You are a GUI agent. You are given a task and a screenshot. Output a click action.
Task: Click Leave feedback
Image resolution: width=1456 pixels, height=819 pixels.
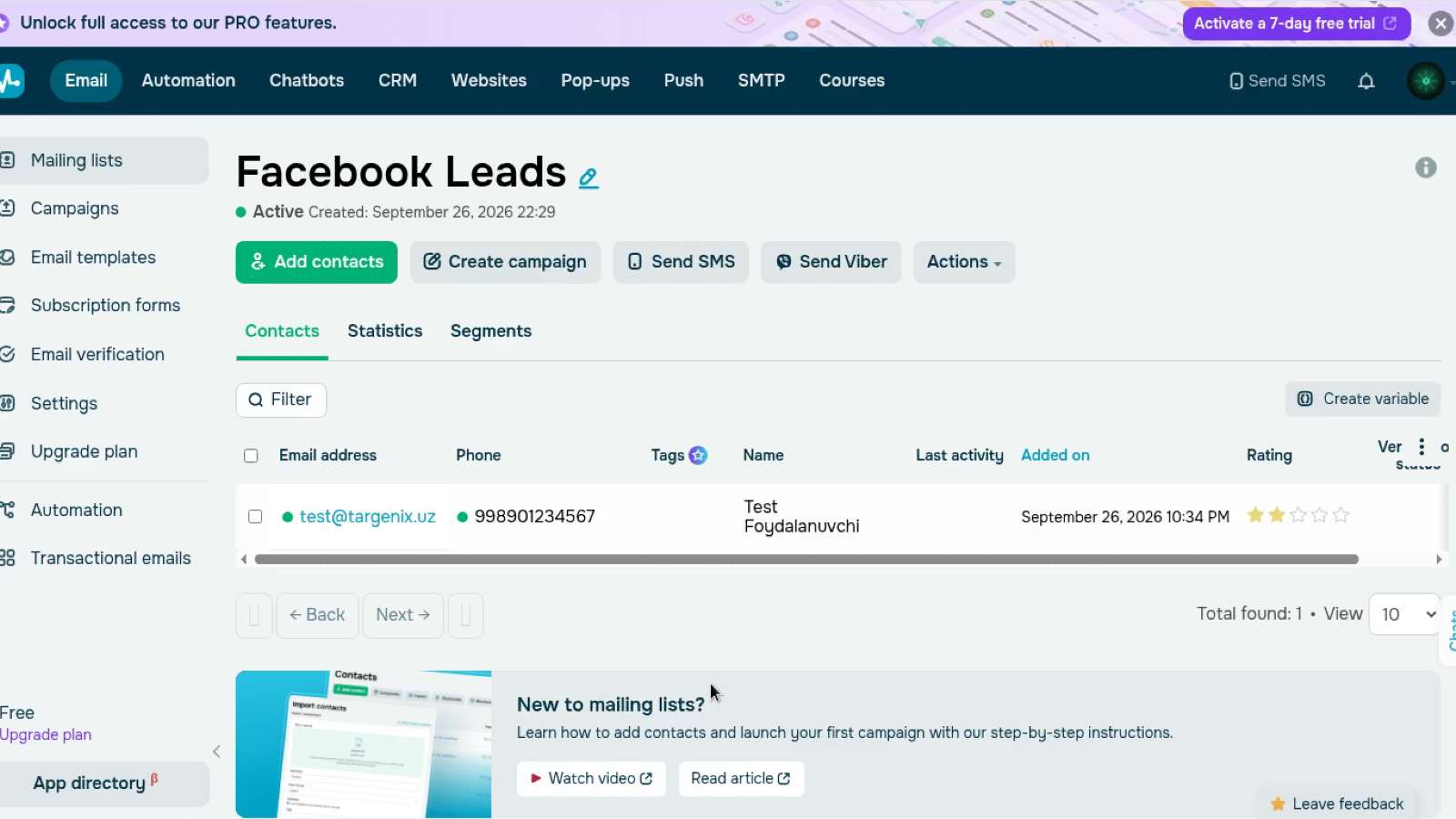pyautogui.click(x=1337, y=804)
